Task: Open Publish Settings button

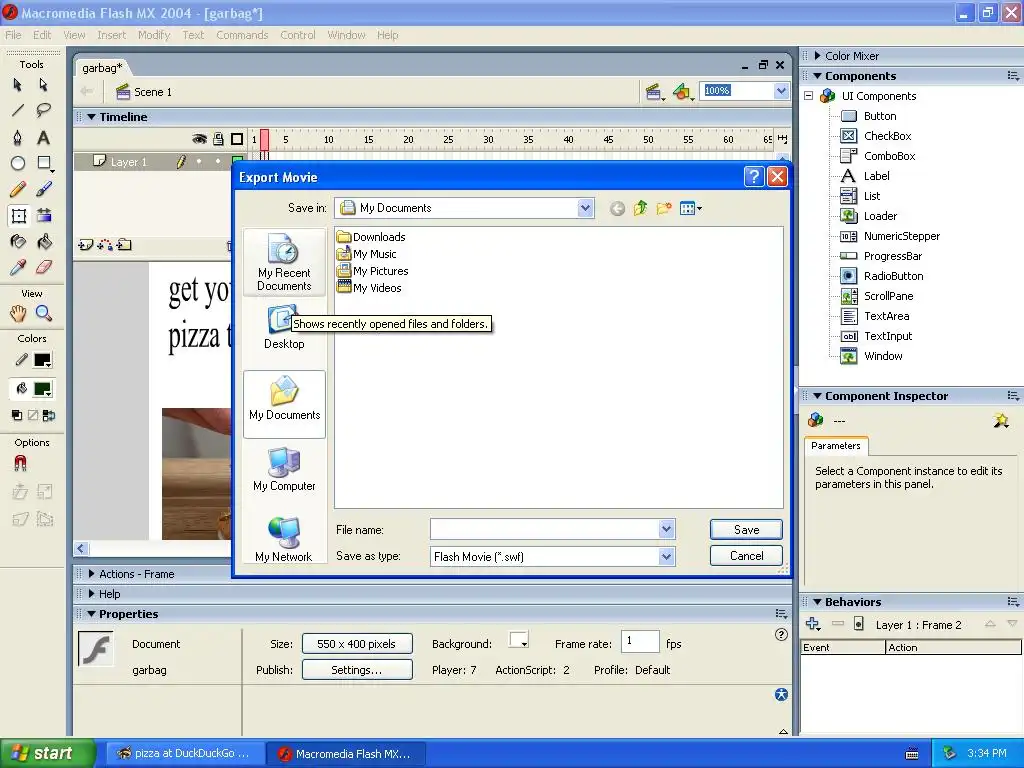Action: point(357,670)
